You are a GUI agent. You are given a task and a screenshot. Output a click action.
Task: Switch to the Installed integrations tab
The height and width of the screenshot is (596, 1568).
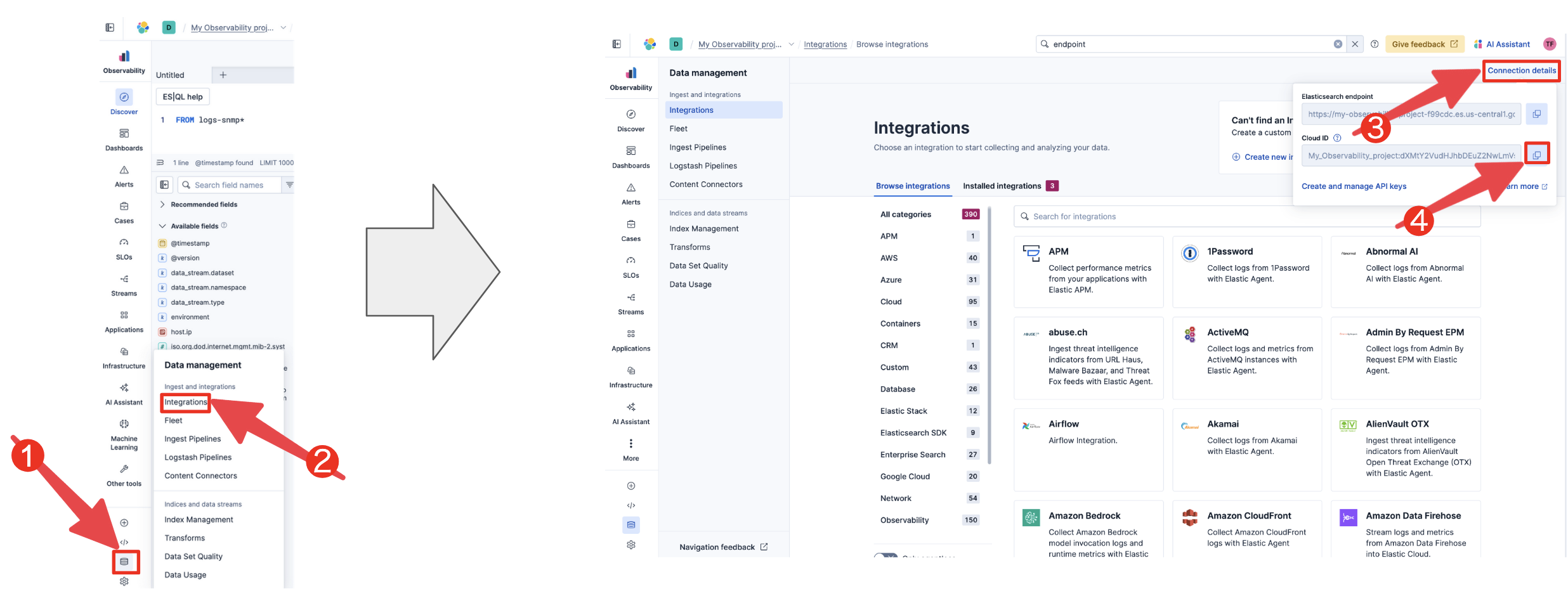coord(1010,186)
